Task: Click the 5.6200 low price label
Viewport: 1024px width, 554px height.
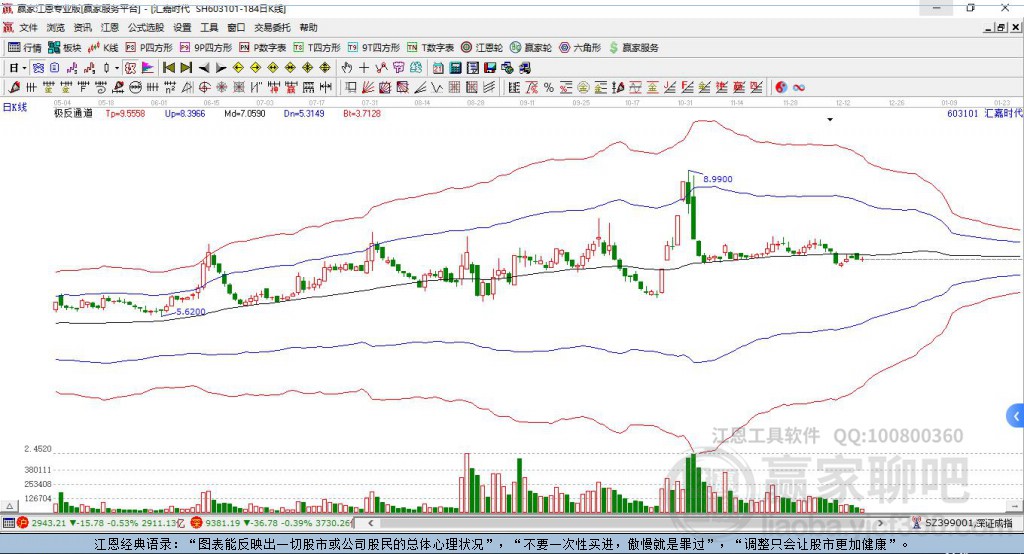Action: [191, 312]
